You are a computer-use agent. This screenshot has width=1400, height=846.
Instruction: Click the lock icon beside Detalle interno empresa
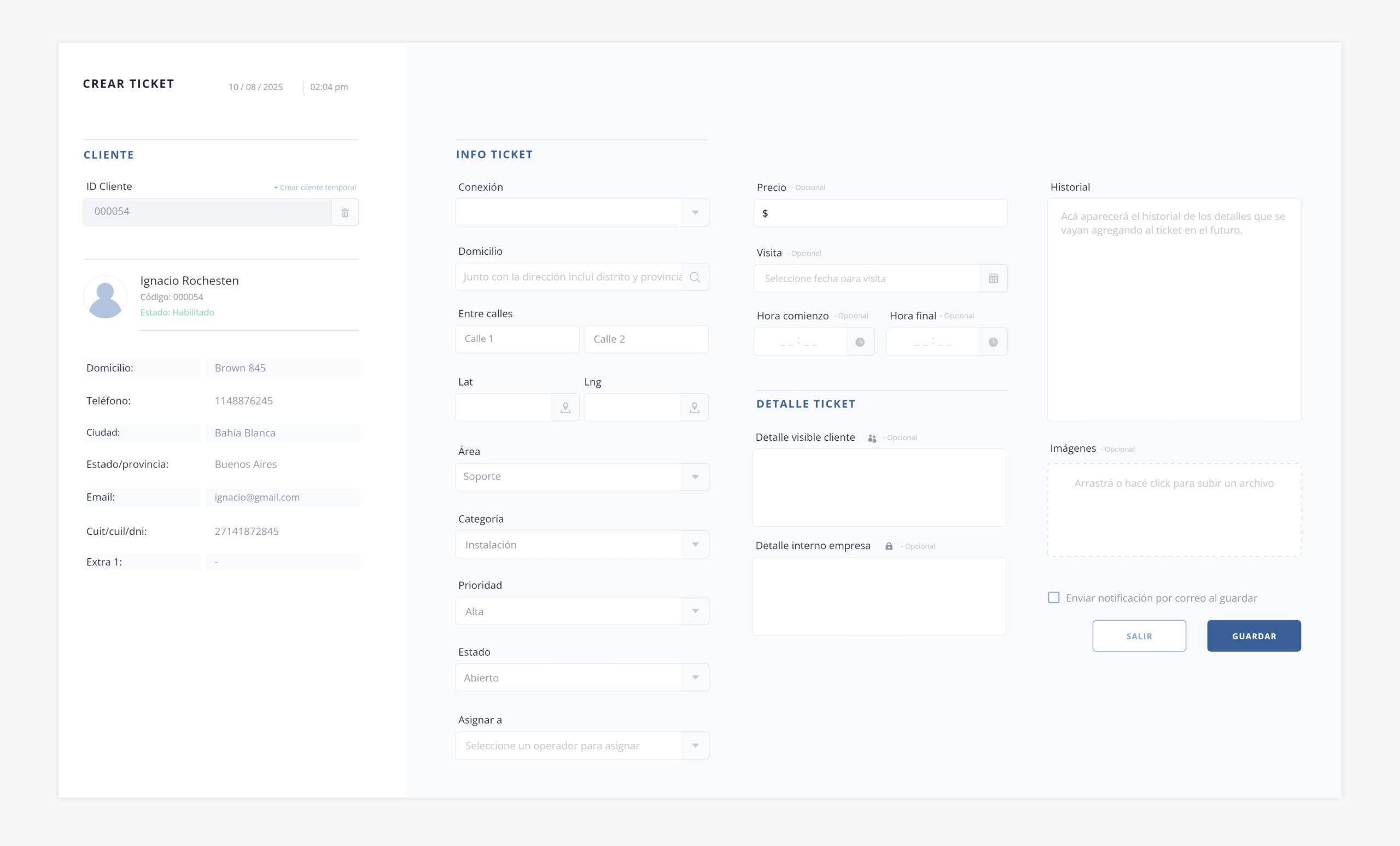click(889, 546)
